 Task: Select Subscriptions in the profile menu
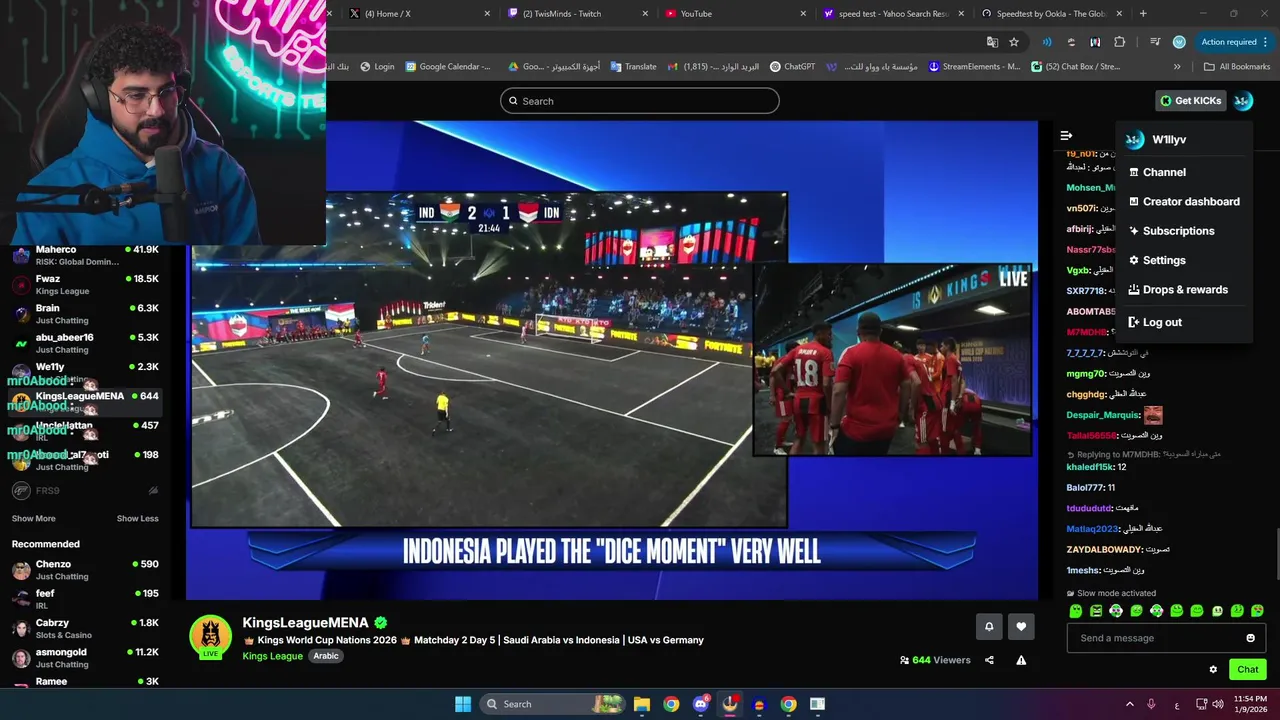(x=1183, y=231)
